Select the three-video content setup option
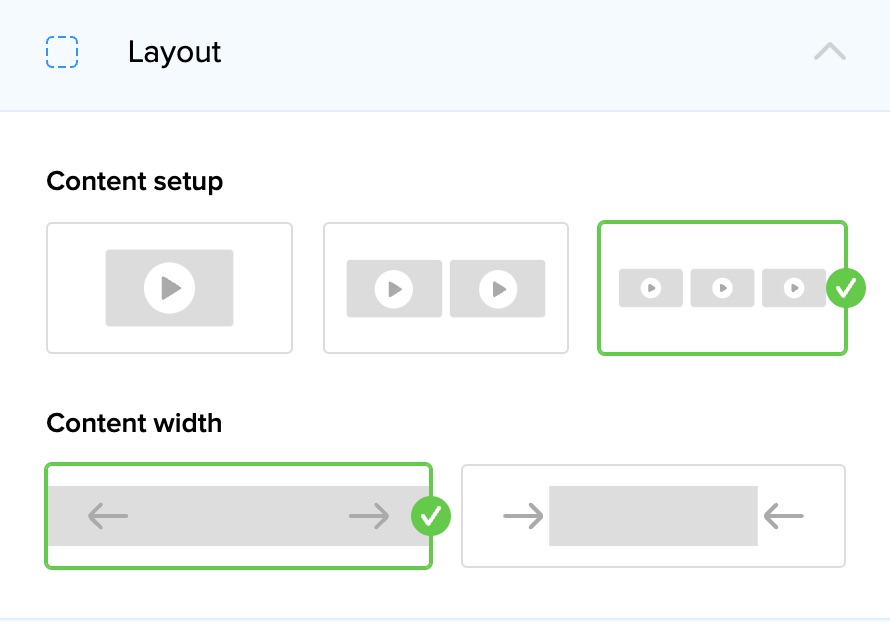This screenshot has width=890, height=622. 721,288
